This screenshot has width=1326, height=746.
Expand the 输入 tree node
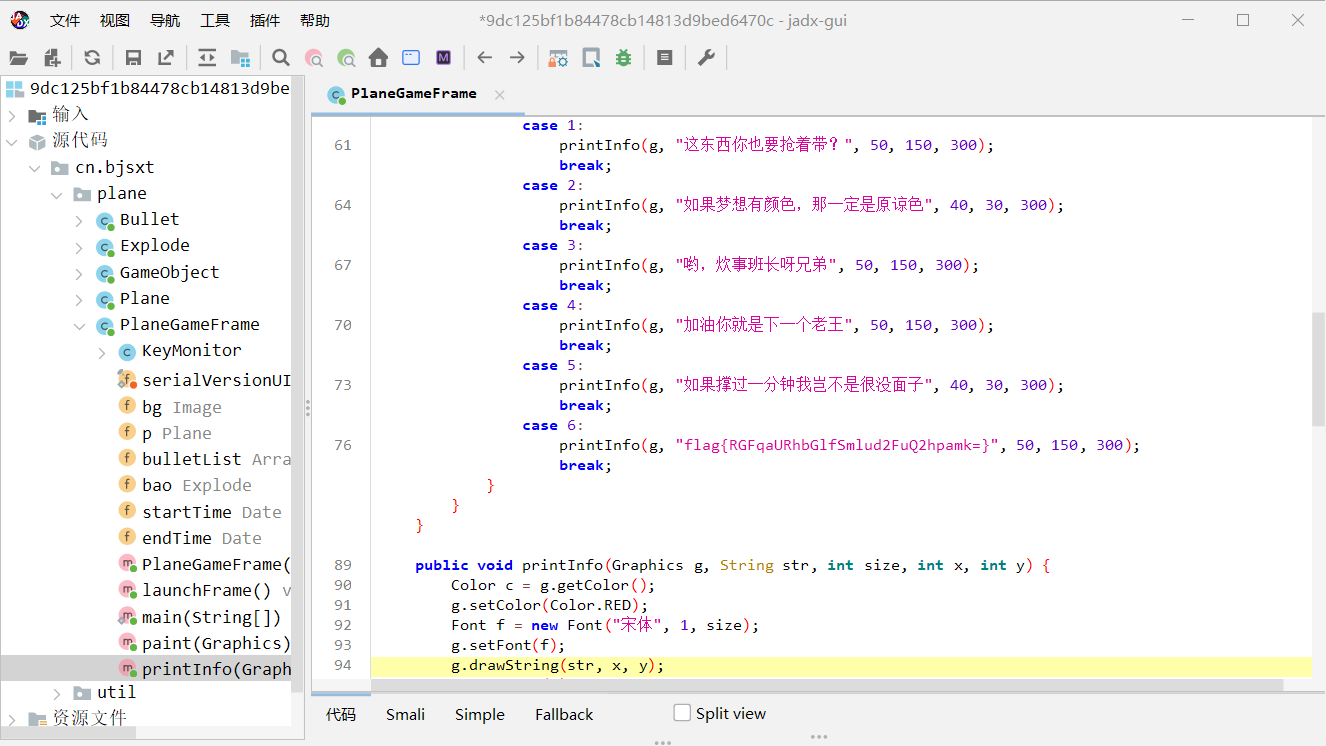(x=12, y=115)
